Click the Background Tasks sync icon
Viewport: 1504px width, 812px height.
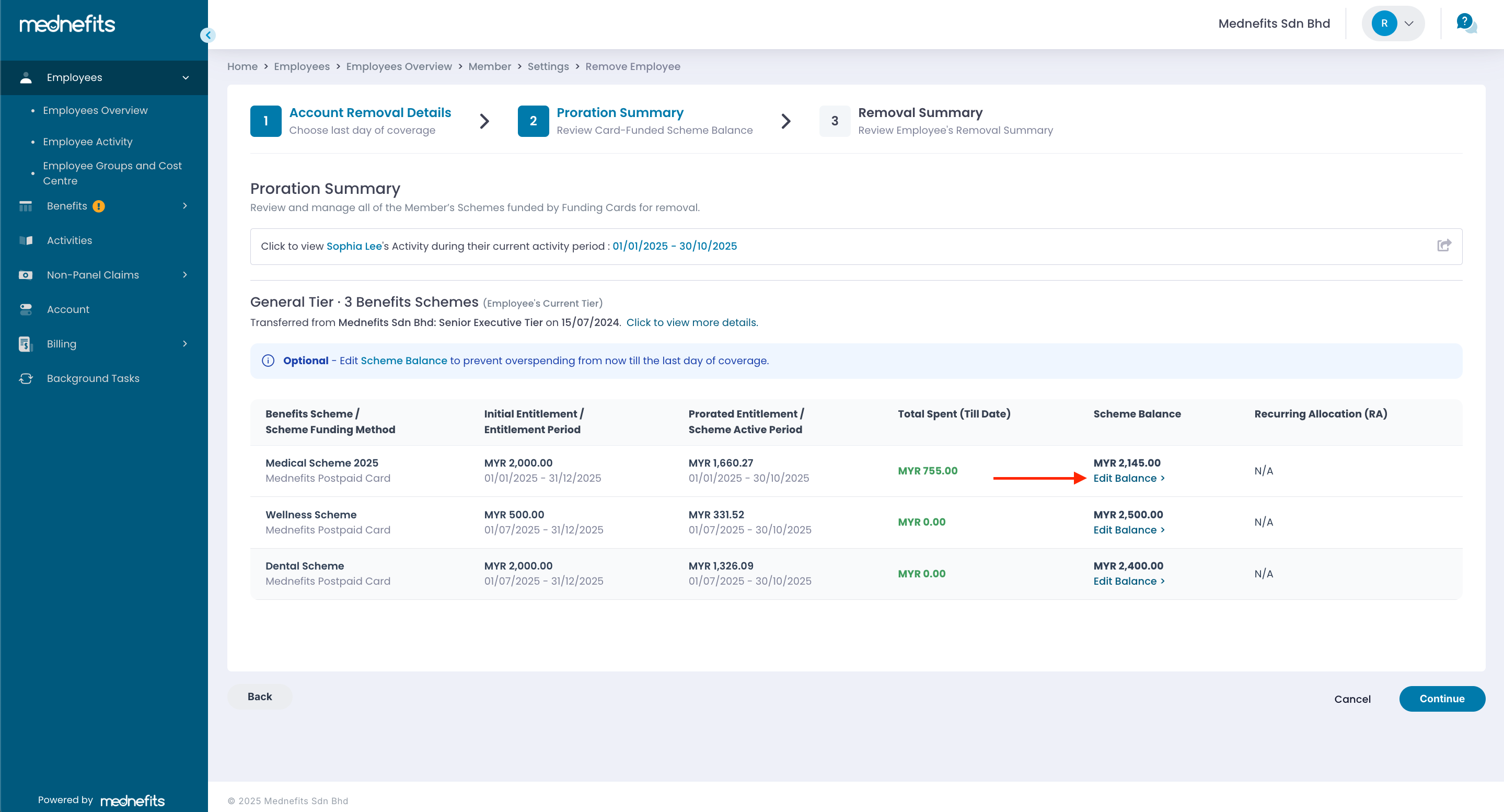pyautogui.click(x=26, y=378)
